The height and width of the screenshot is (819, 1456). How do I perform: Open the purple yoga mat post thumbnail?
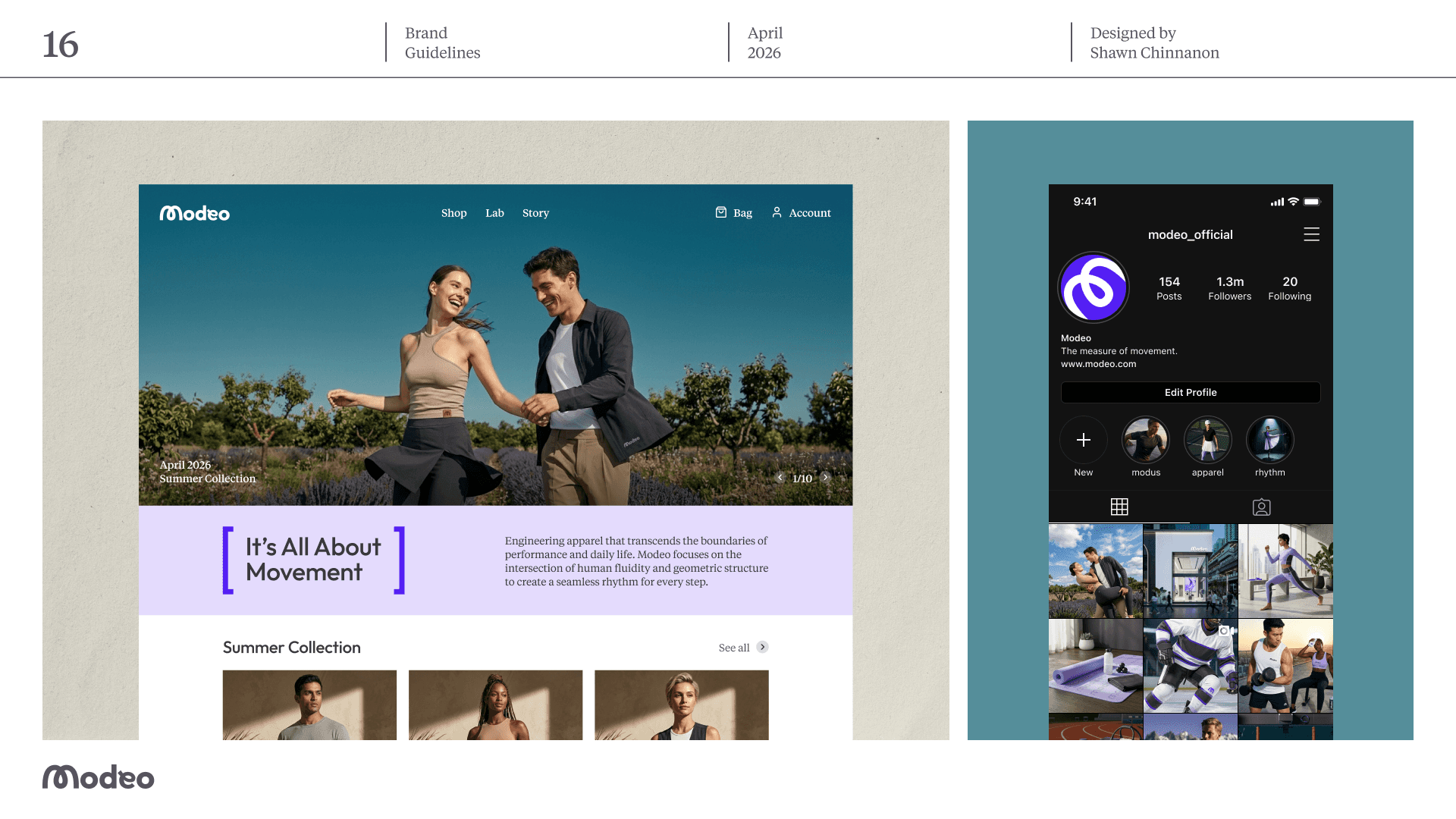[1095, 665]
